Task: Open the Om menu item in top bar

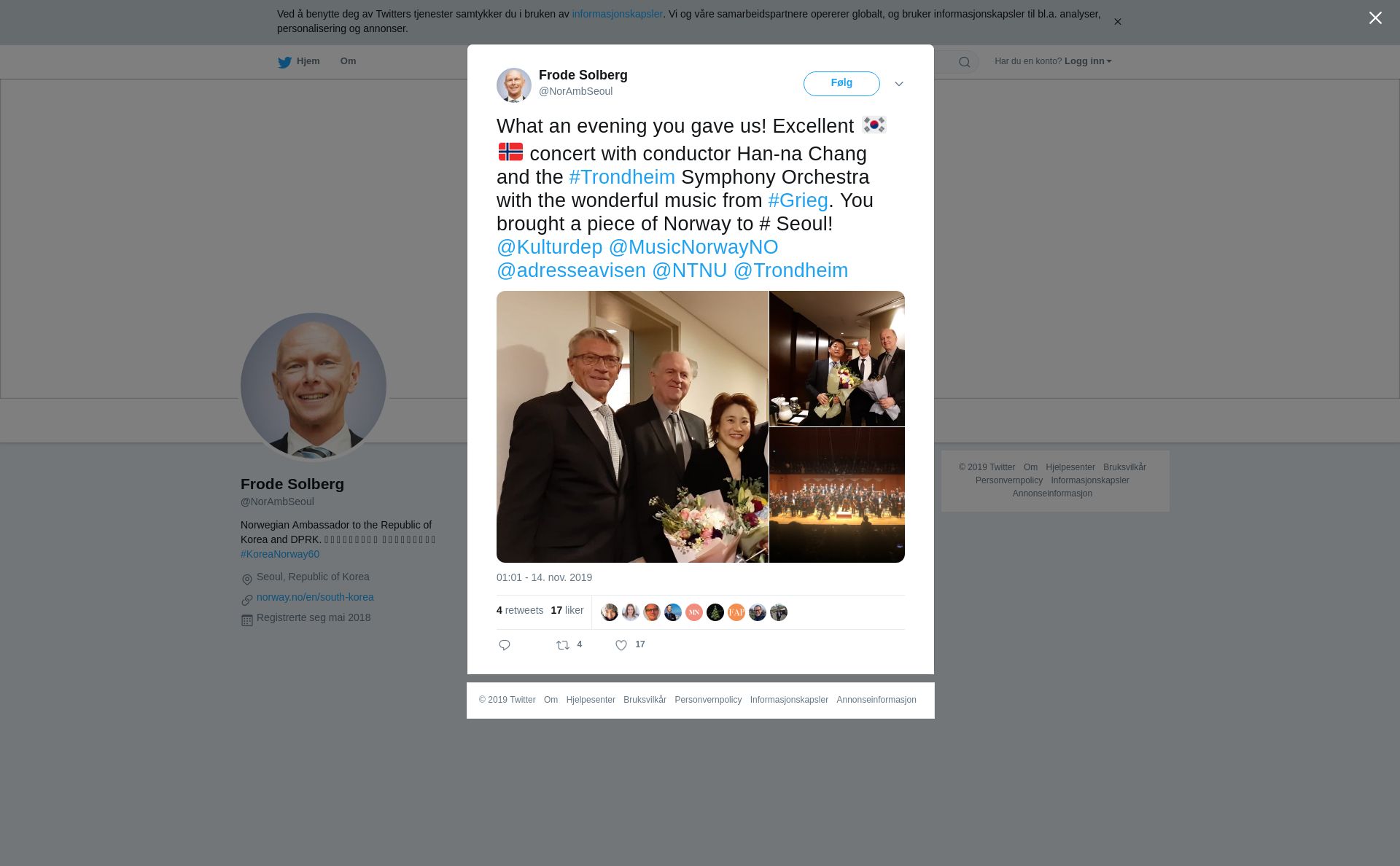Action: tap(348, 61)
